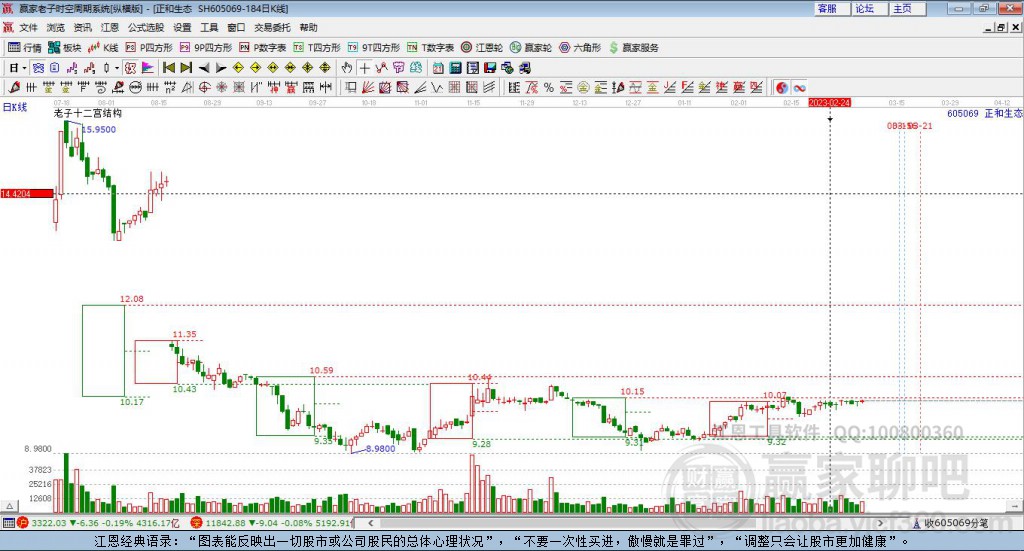Click the truck icon in toolbar
The image size is (1024, 551).
click(524, 68)
